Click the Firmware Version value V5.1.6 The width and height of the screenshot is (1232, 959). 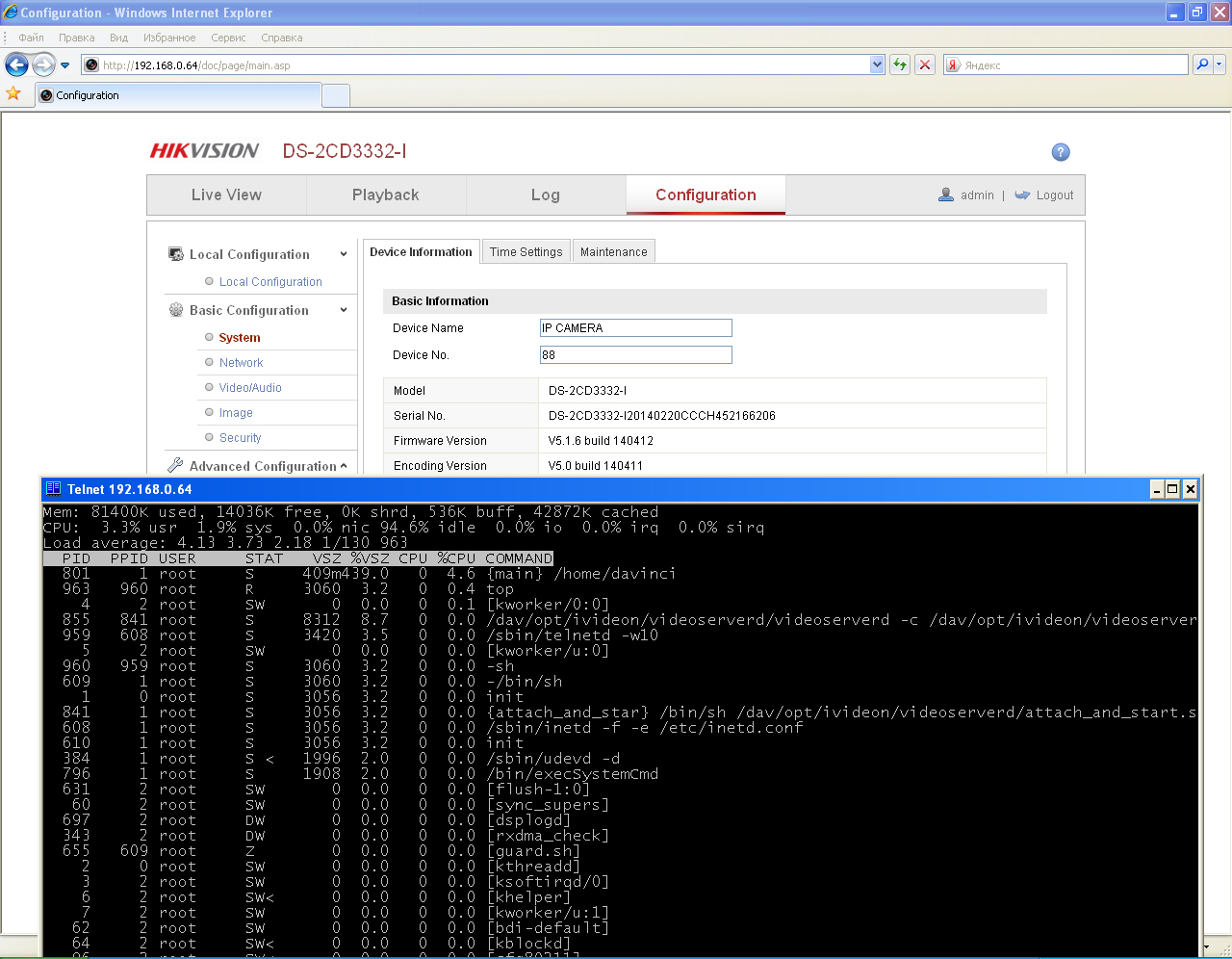click(601, 441)
